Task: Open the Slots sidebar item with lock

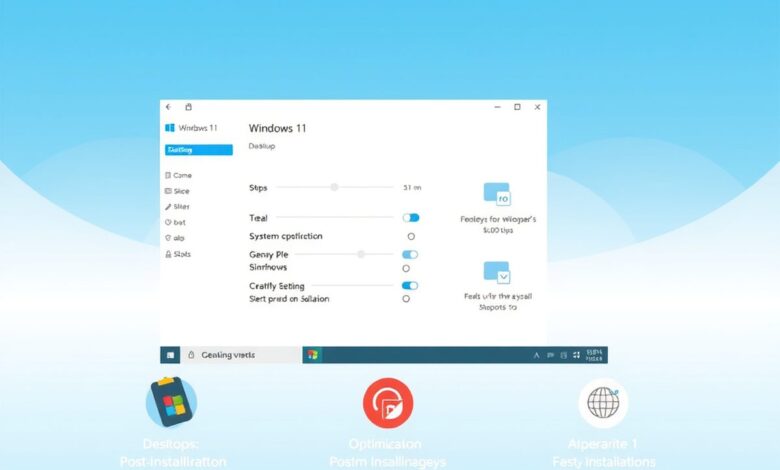Action: [178, 254]
